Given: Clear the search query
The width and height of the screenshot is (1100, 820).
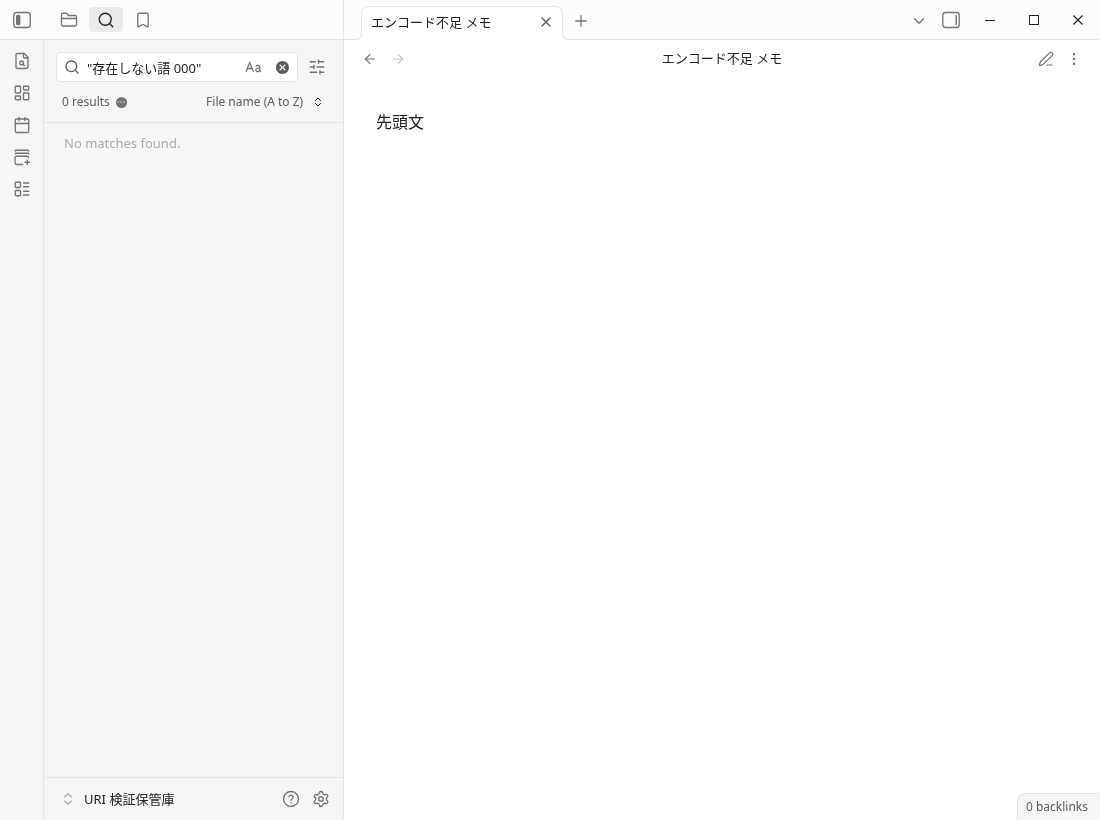Looking at the screenshot, I should tap(282, 67).
